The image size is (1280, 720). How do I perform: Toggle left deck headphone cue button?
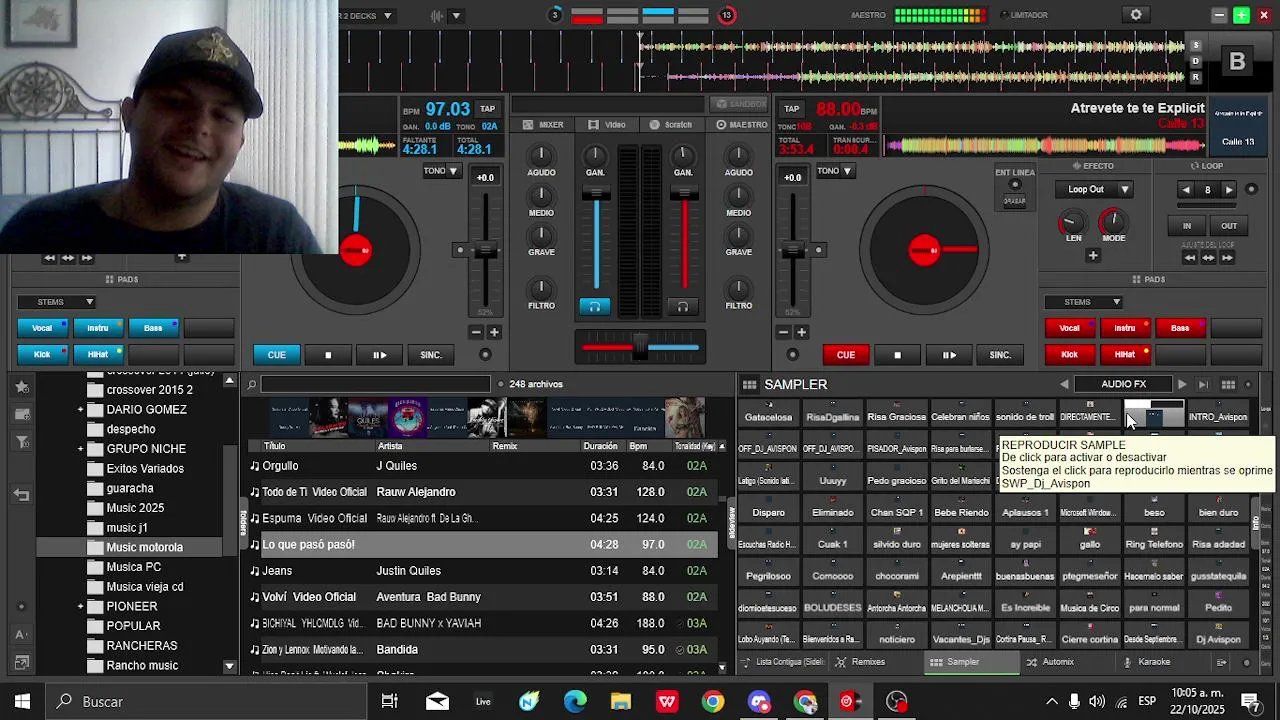tap(594, 307)
